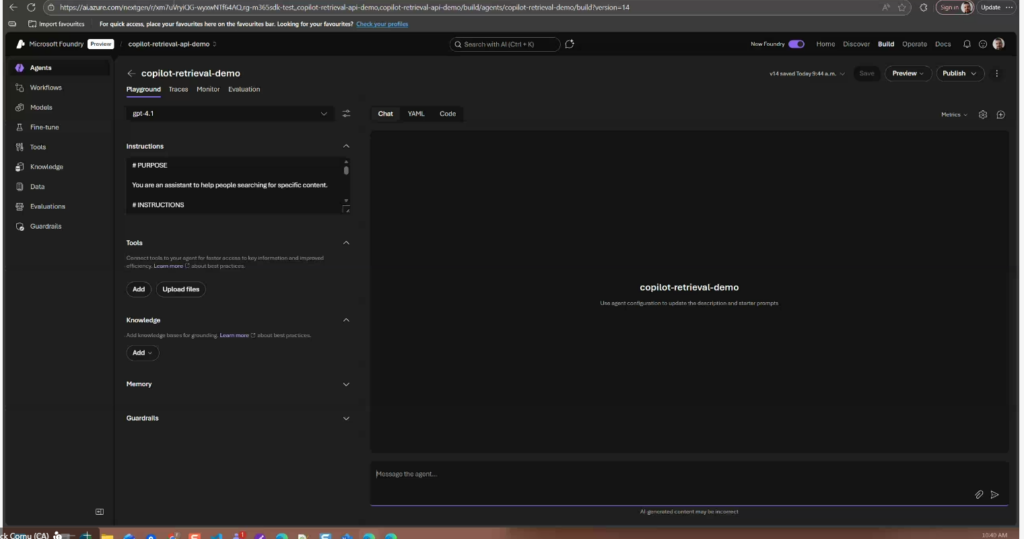Click the attach file paperclip icon

click(x=979, y=494)
